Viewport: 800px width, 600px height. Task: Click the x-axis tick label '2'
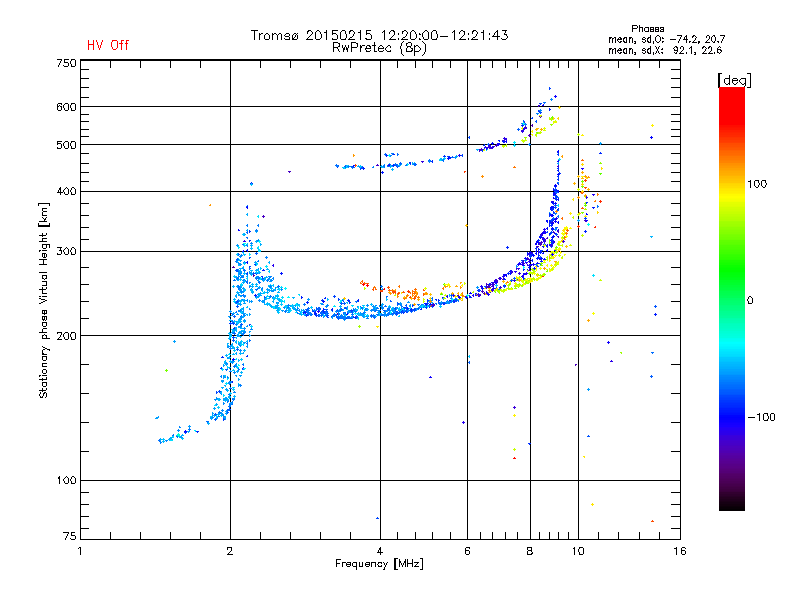point(230,551)
